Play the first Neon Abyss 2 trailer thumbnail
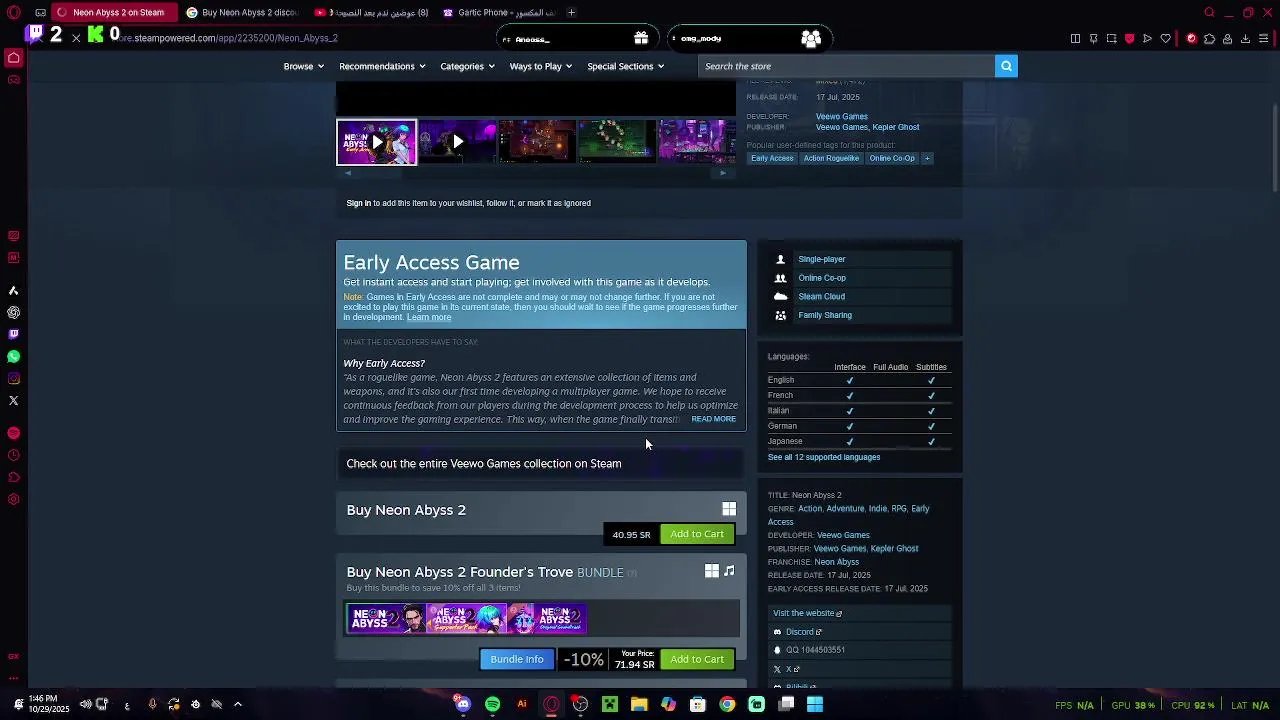1280x720 pixels. point(376,142)
